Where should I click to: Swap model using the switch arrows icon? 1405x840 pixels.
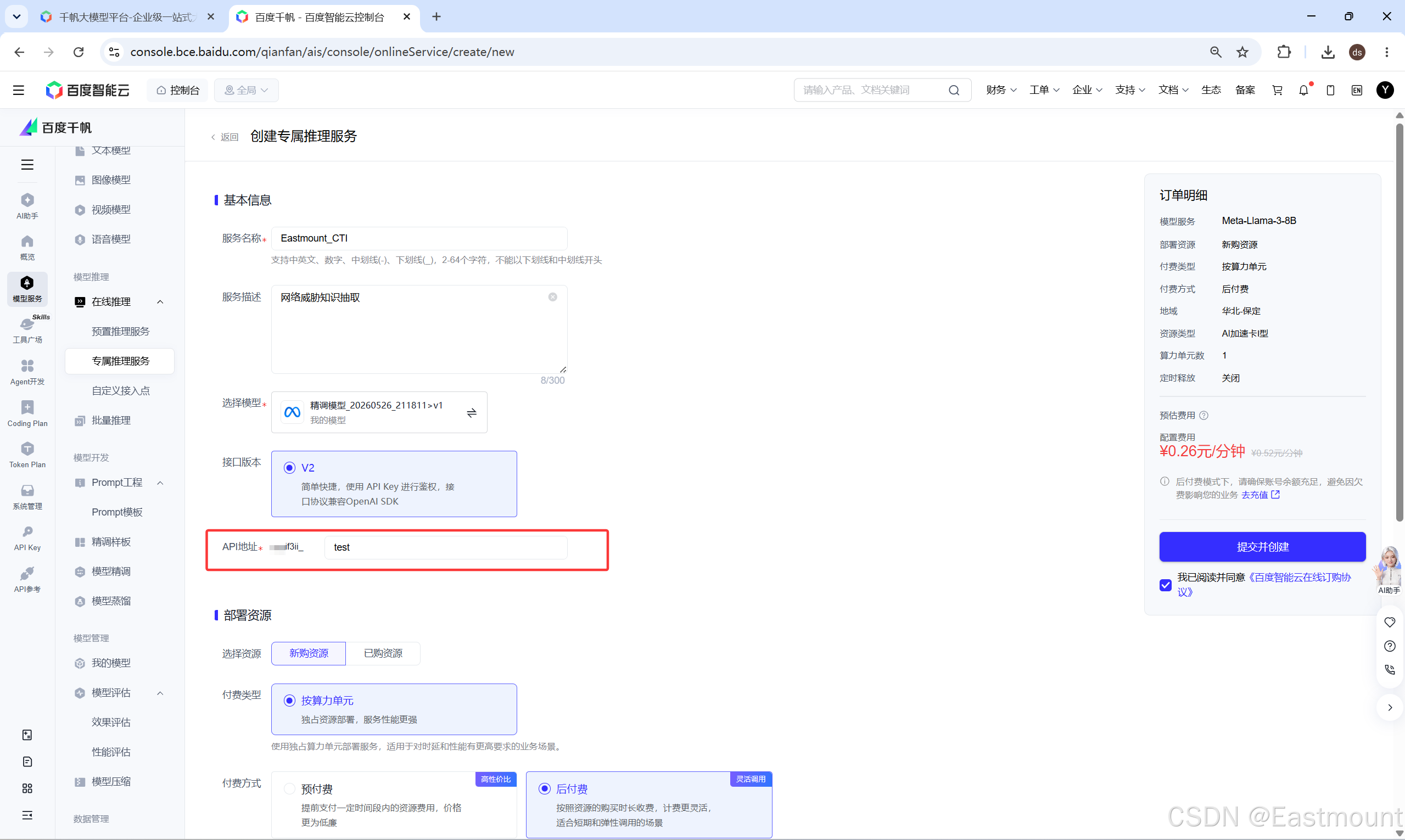point(472,413)
